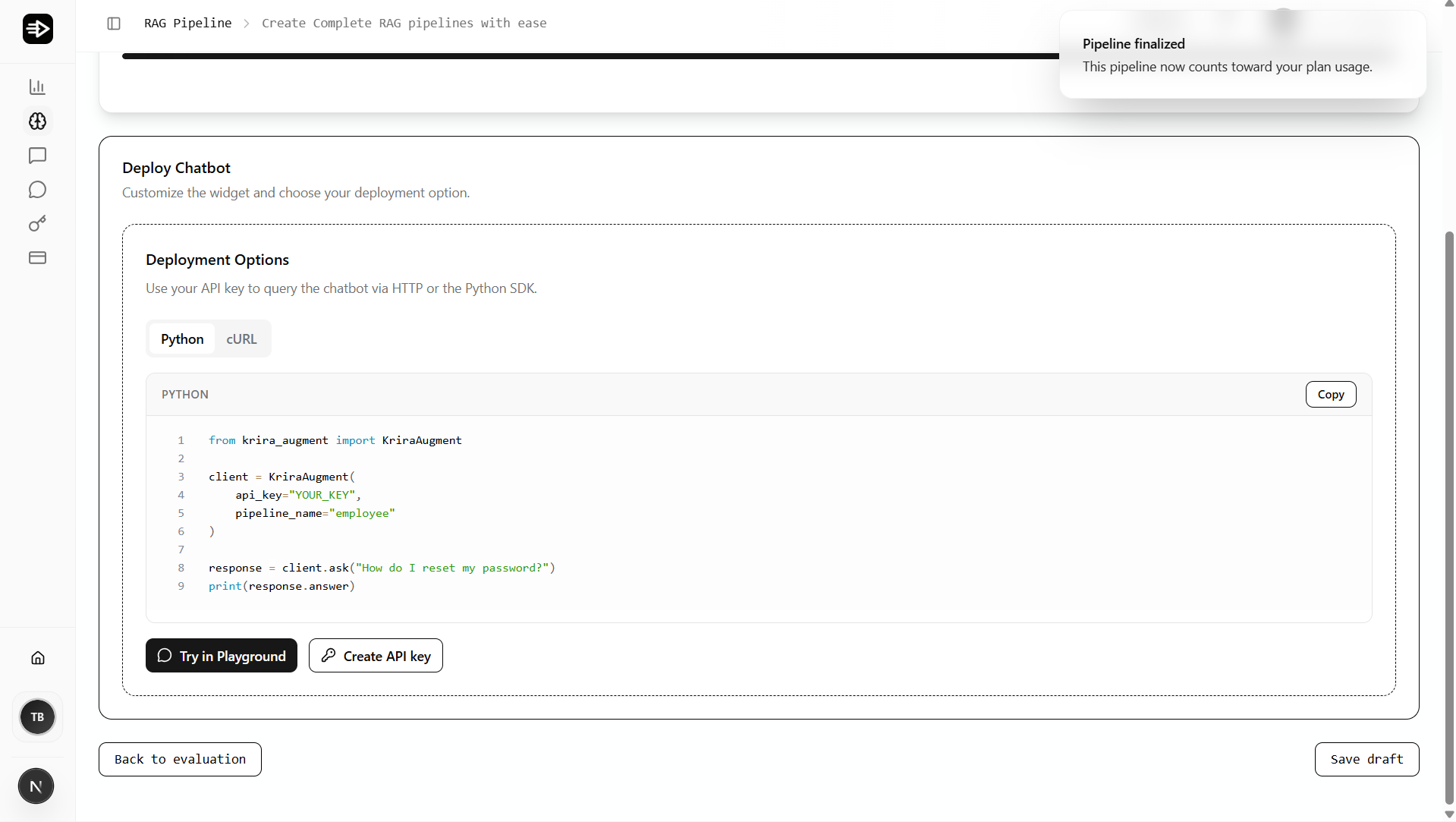The height and width of the screenshot is (822, 1456).
Task: Open the round chat bubble icon
Action: pyautogui.click(x=37, y=190)
